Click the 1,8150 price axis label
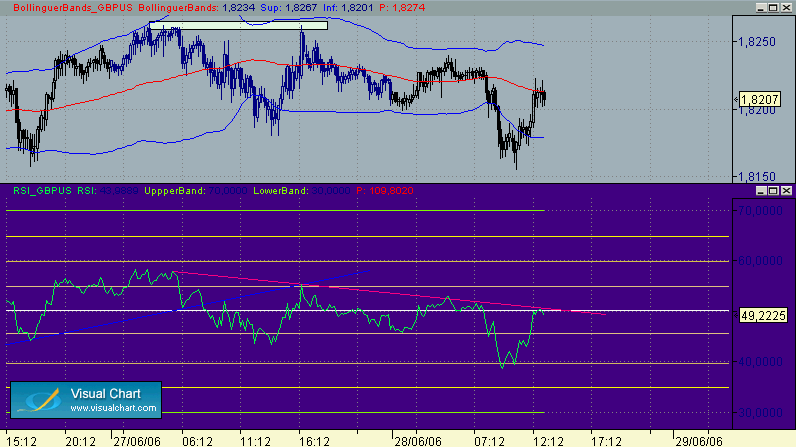This screenshot has height=447, width=796. point(757,177)
